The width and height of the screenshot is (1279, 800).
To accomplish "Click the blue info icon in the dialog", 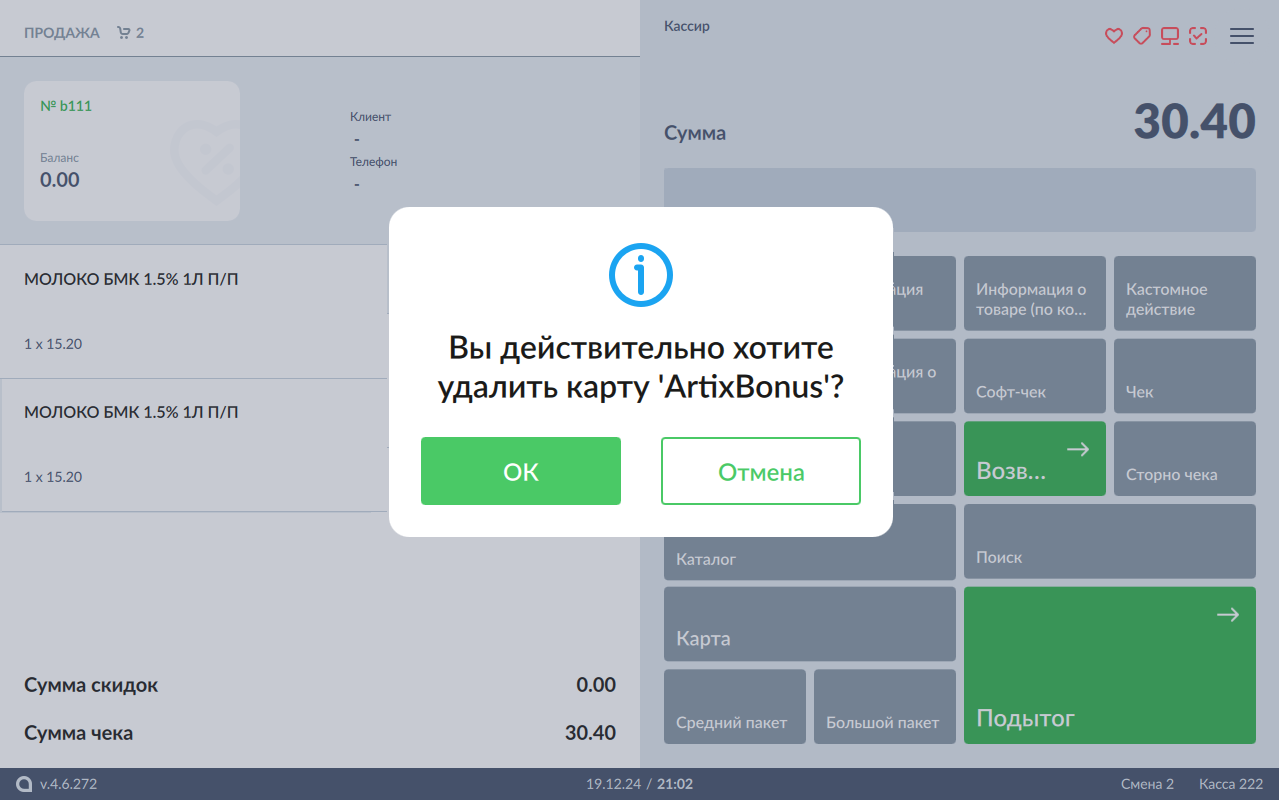I will click(641, 275).
